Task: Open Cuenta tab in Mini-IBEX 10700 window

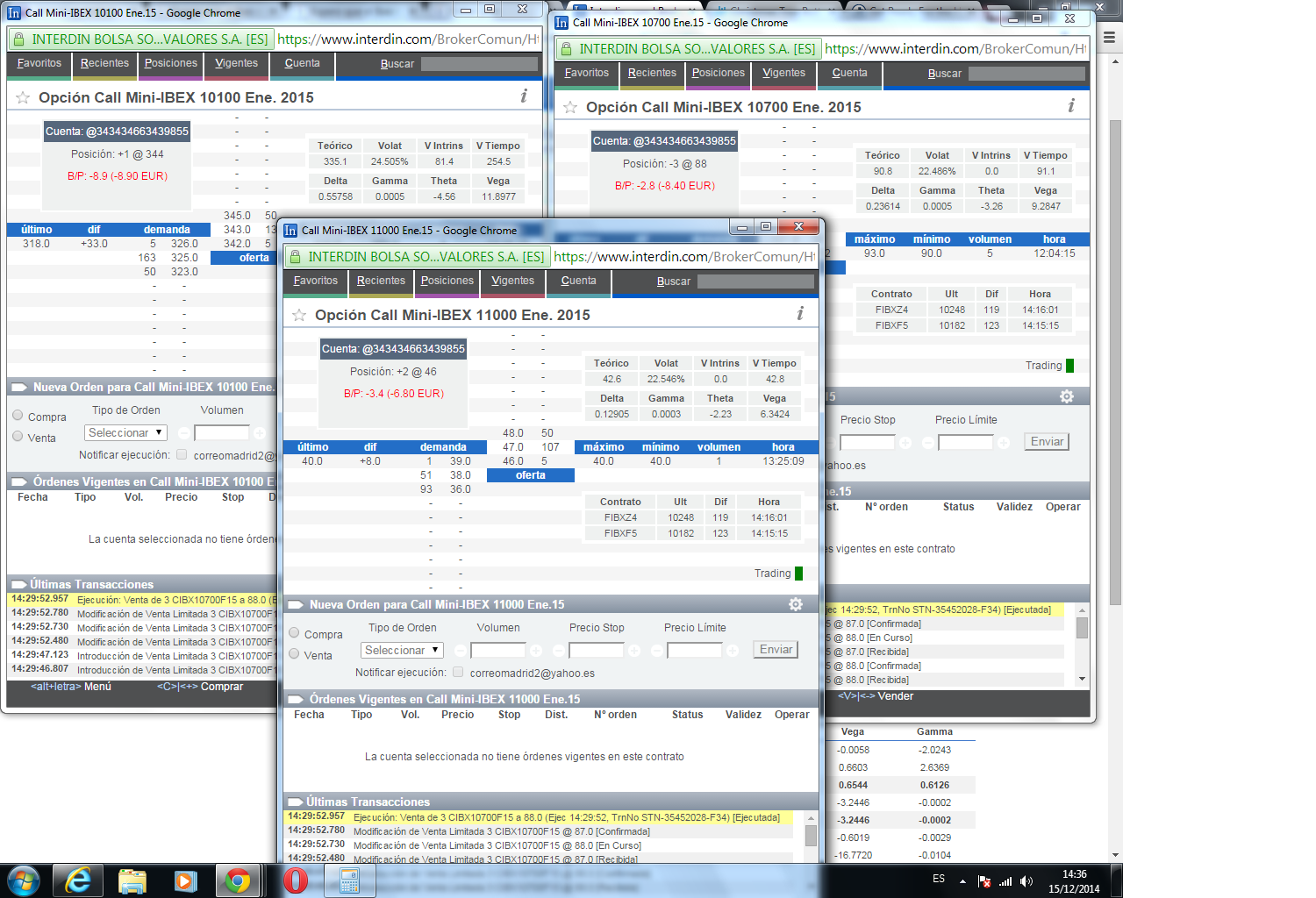Action: (x=850, y=74)
